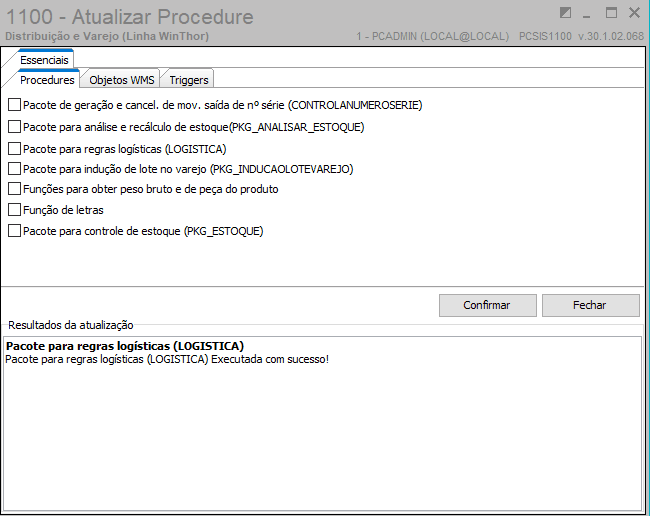
Task: Maximize the Atualizar Procedure window
Action: 611,13
